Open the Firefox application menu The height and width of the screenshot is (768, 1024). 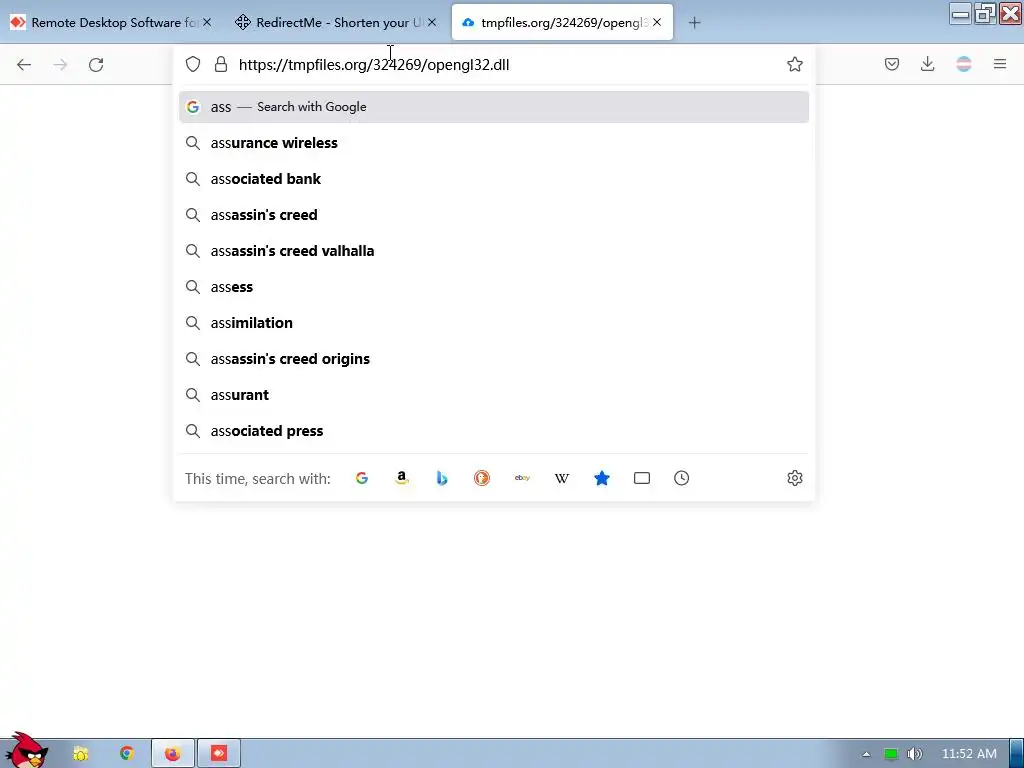[x=1000, y=64]
